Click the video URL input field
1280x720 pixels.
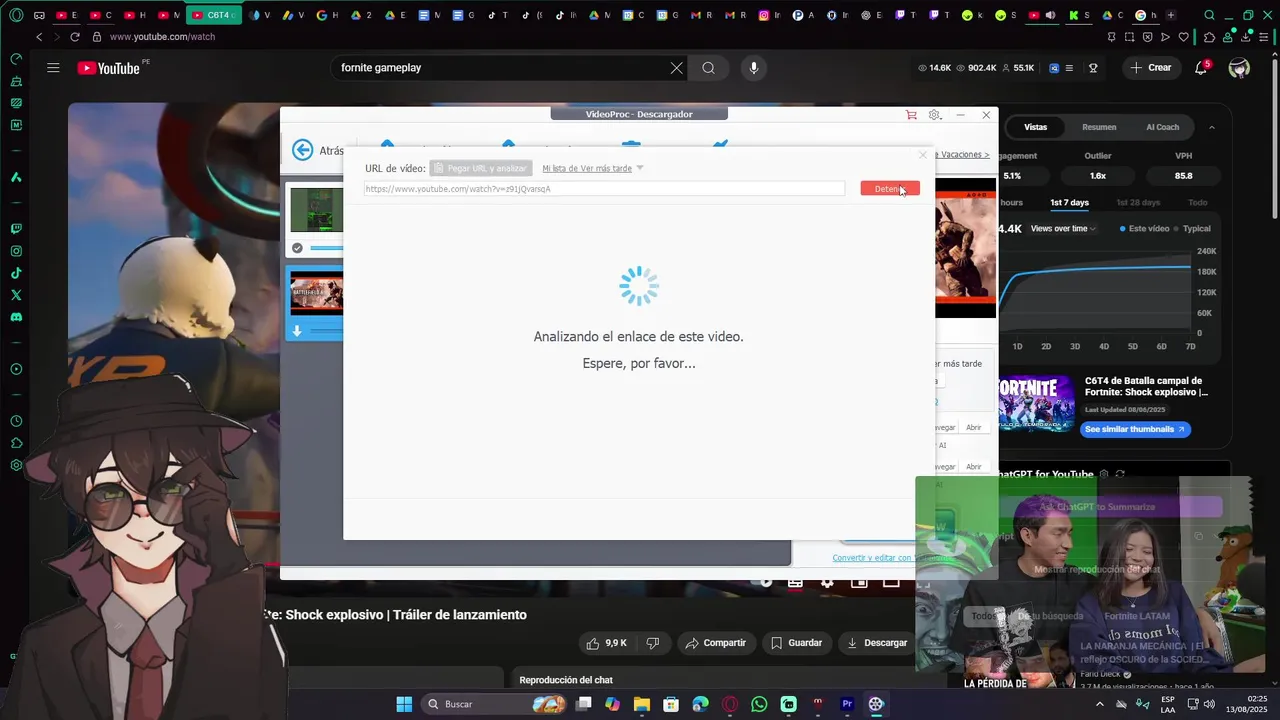[605, 189]
